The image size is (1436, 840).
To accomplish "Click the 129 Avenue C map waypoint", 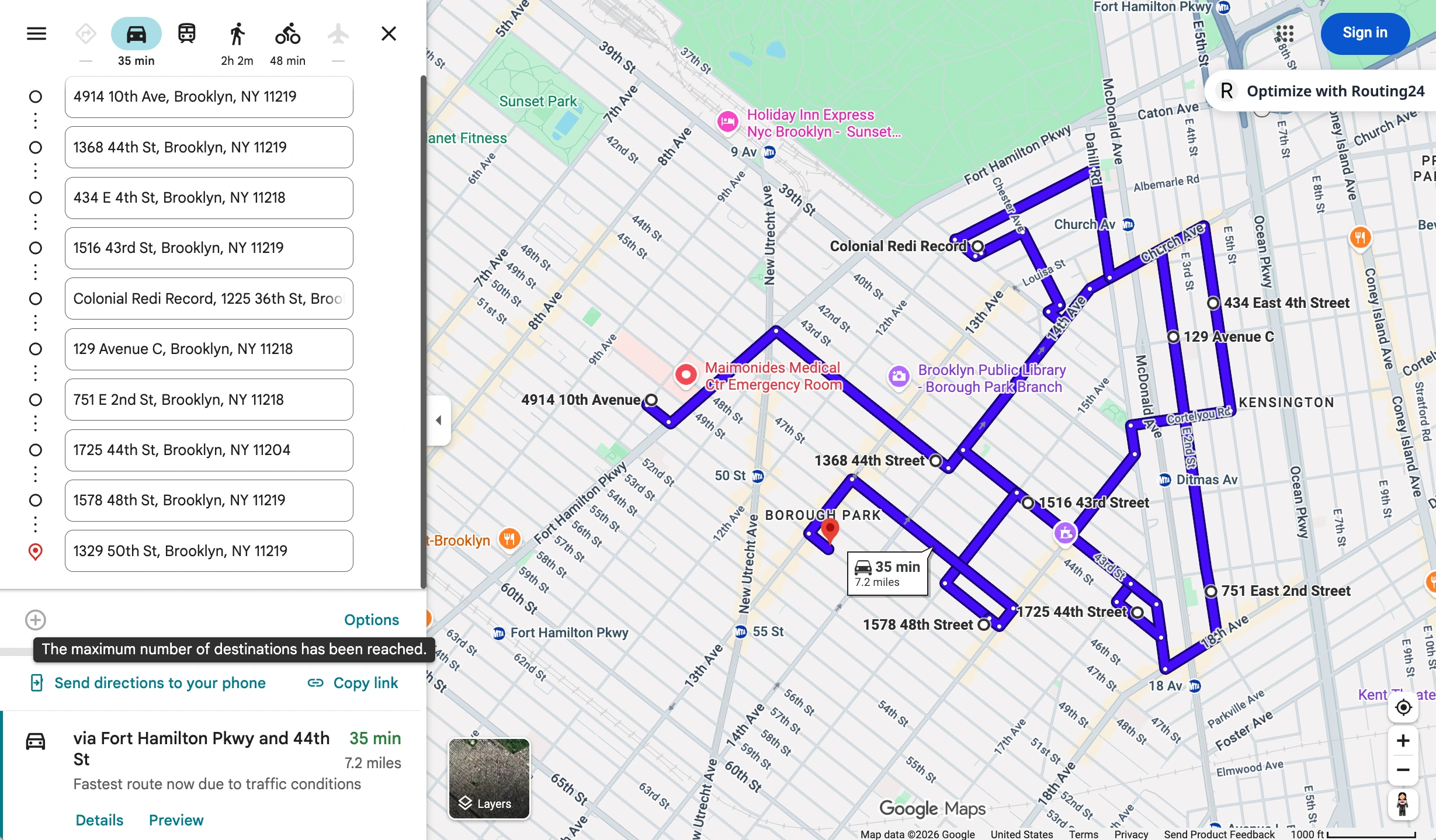I will point(1173,336).
